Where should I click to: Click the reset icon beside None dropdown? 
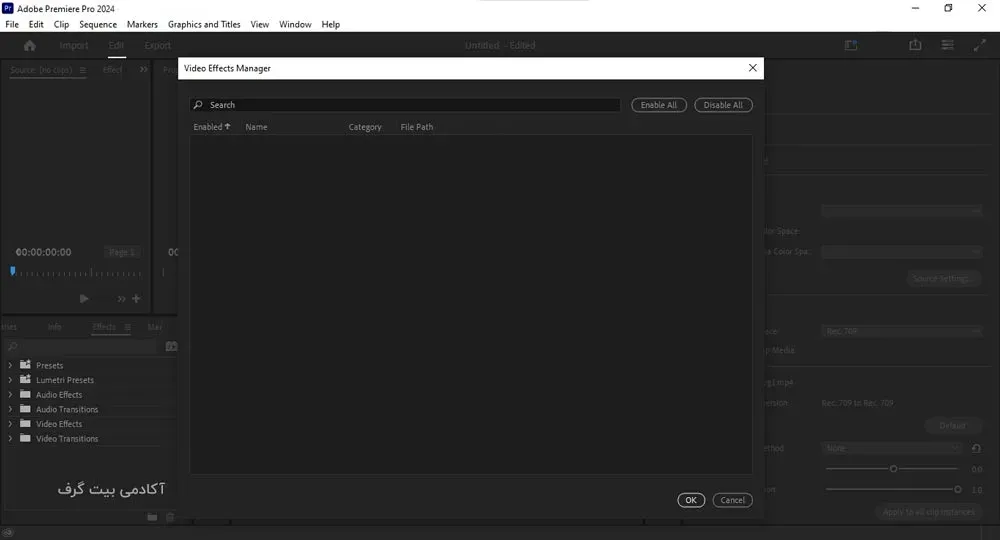(x=976, y=448)
